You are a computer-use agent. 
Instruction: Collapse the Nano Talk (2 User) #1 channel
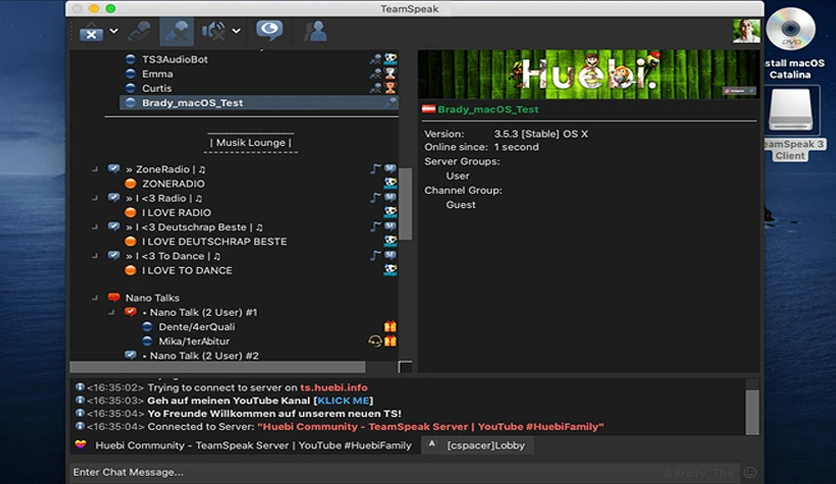coord(111,312)
